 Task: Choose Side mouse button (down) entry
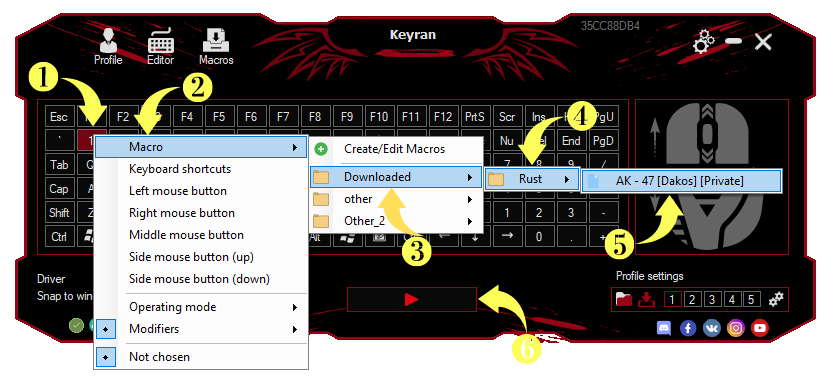tap(202, 279)
